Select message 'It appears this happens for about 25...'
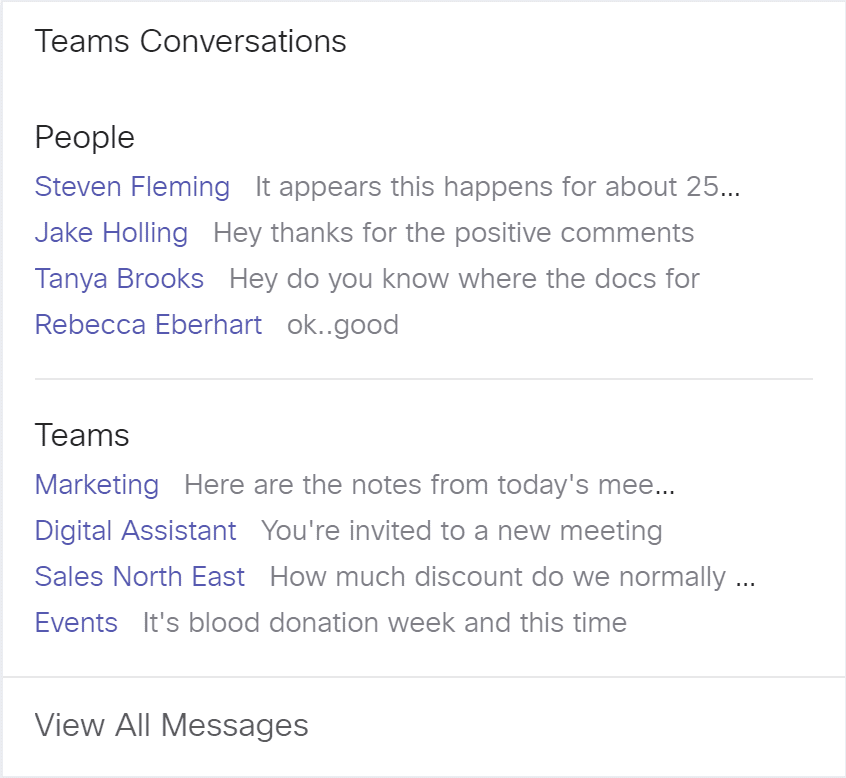The height and width of the screenshot is (778, 846). point(497,187)
